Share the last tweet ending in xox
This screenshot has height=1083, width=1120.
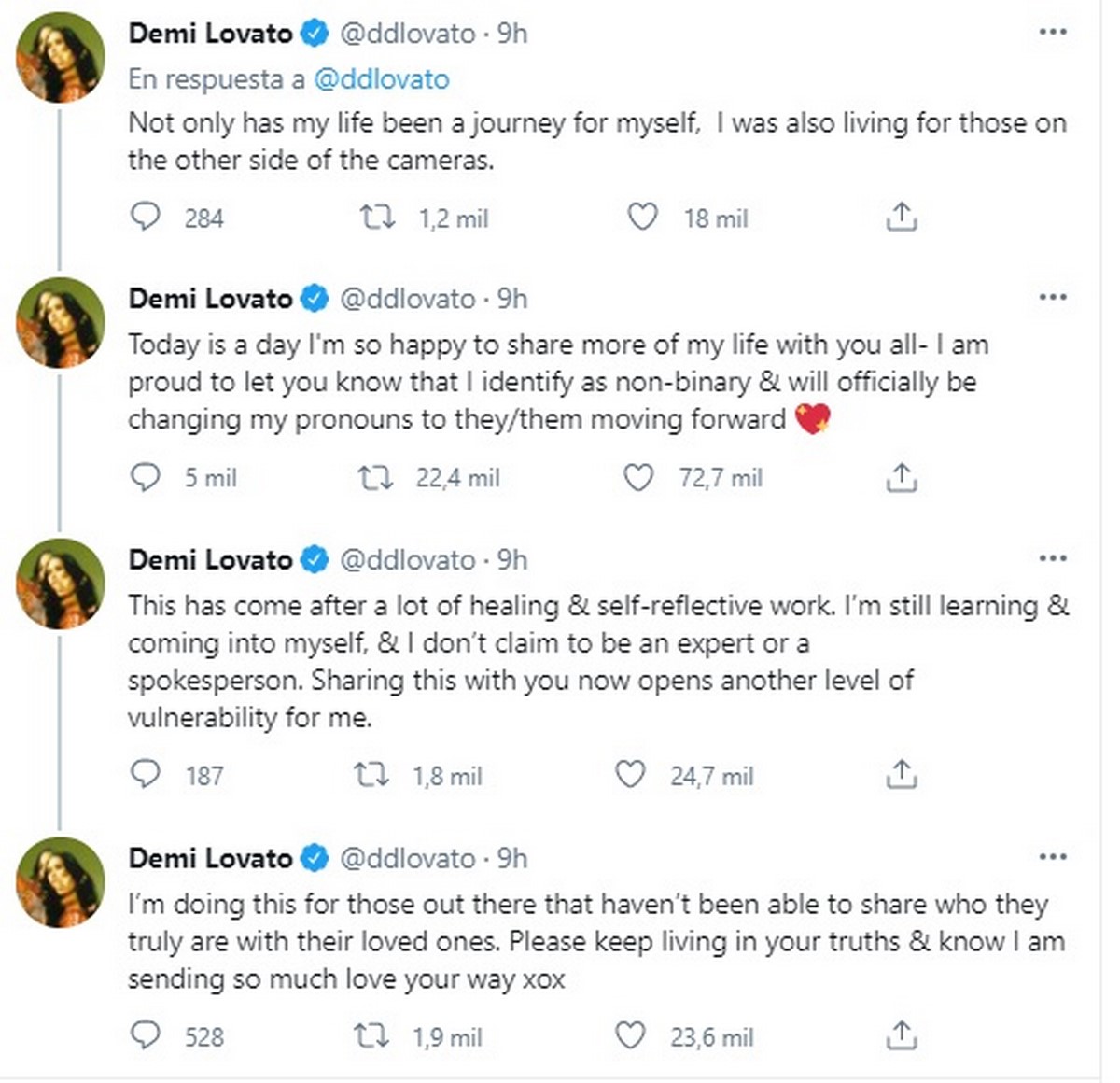pyautogui.click(x=901, y=1036)
